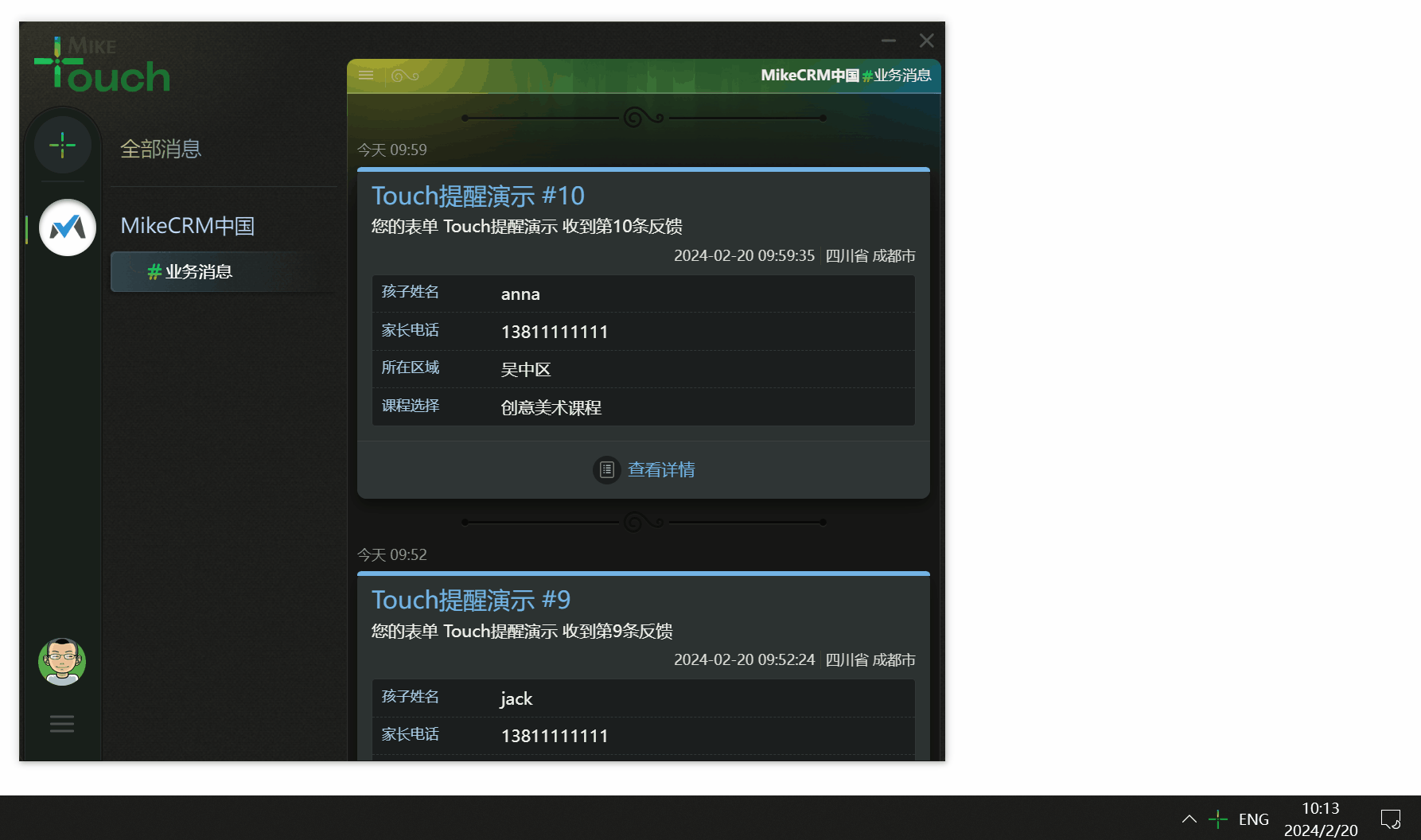This screenshot has width=1421, height=840.
Task: Click the 今天 09:52 time label
Action: [391, 554]
